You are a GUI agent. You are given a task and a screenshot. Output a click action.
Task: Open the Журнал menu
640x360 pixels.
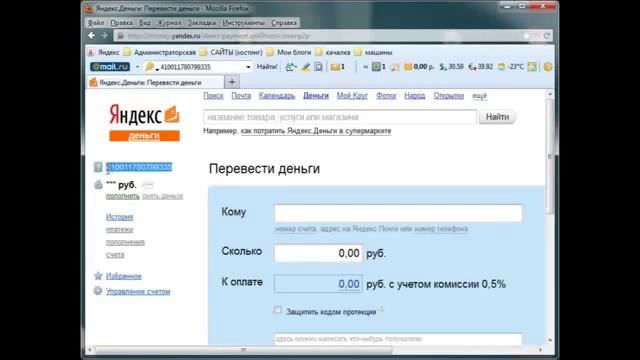coord(169,23)
